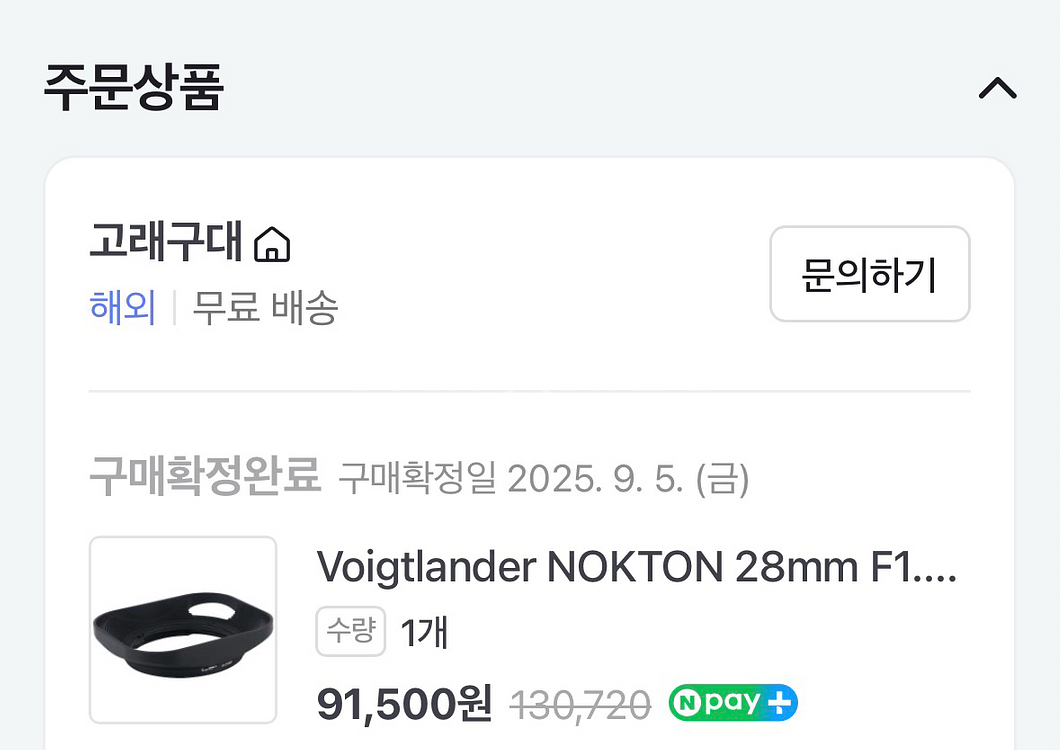Click the green Npay plus badge
The height and width of the screenshot is (750, 1060).
click(733, 703)
